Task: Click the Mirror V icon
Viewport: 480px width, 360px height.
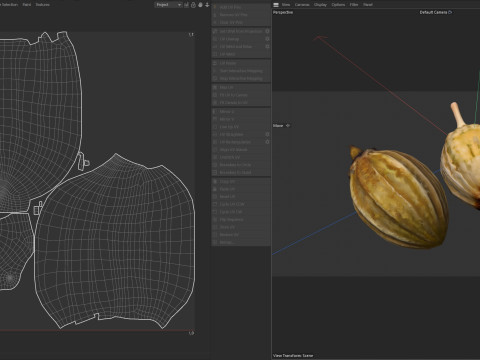Action: tap(215, 119)
